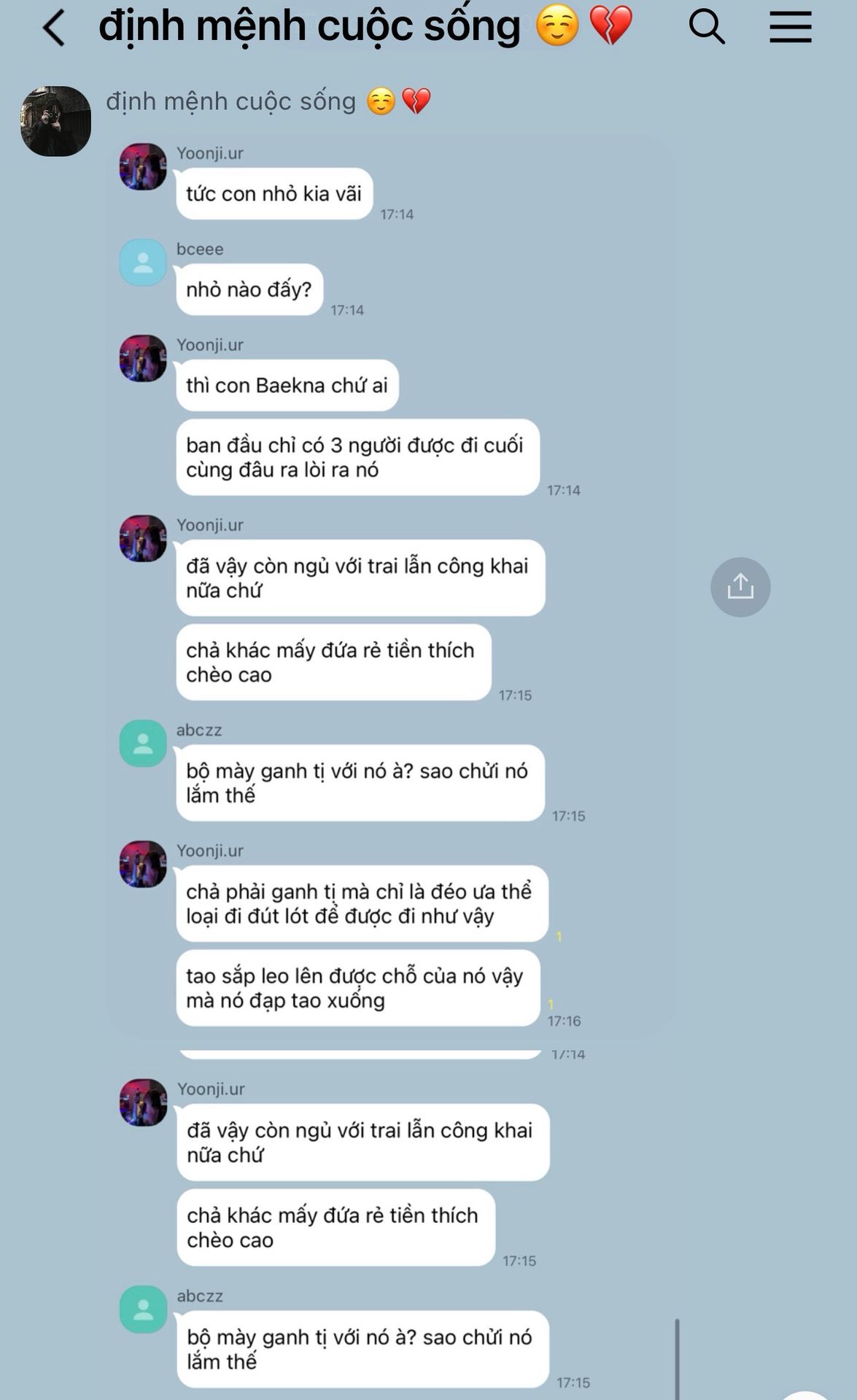Tap the 'thì con Baekna chứ ai' bubble
Viewport: 857px width, 1400px height.
tap(287, 385)
